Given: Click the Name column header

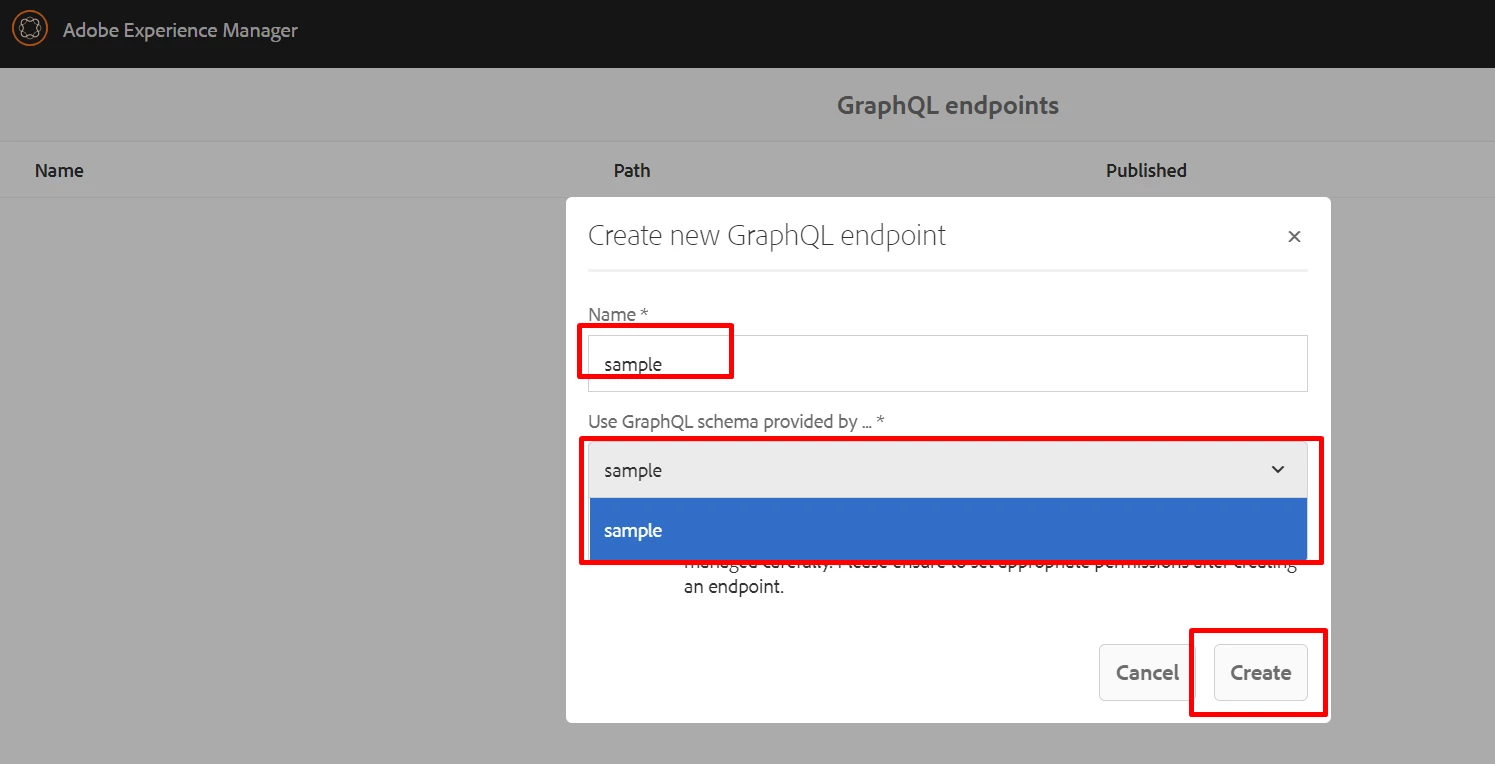Looking at the screenshot, I should (x=59, y=171).
